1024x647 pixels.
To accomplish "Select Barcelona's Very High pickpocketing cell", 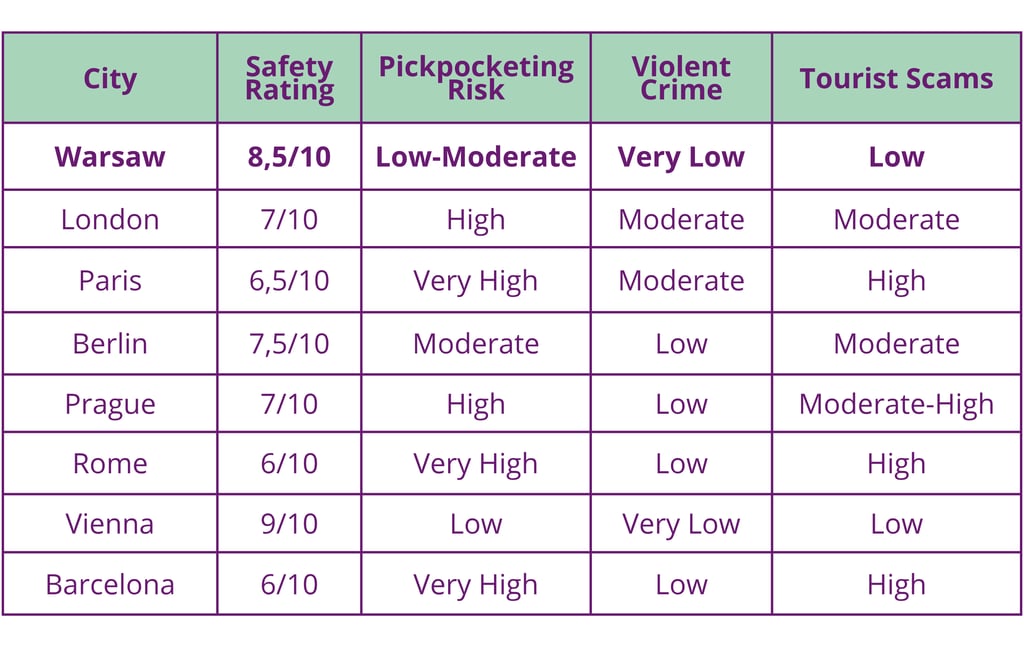I will (476, 584).
